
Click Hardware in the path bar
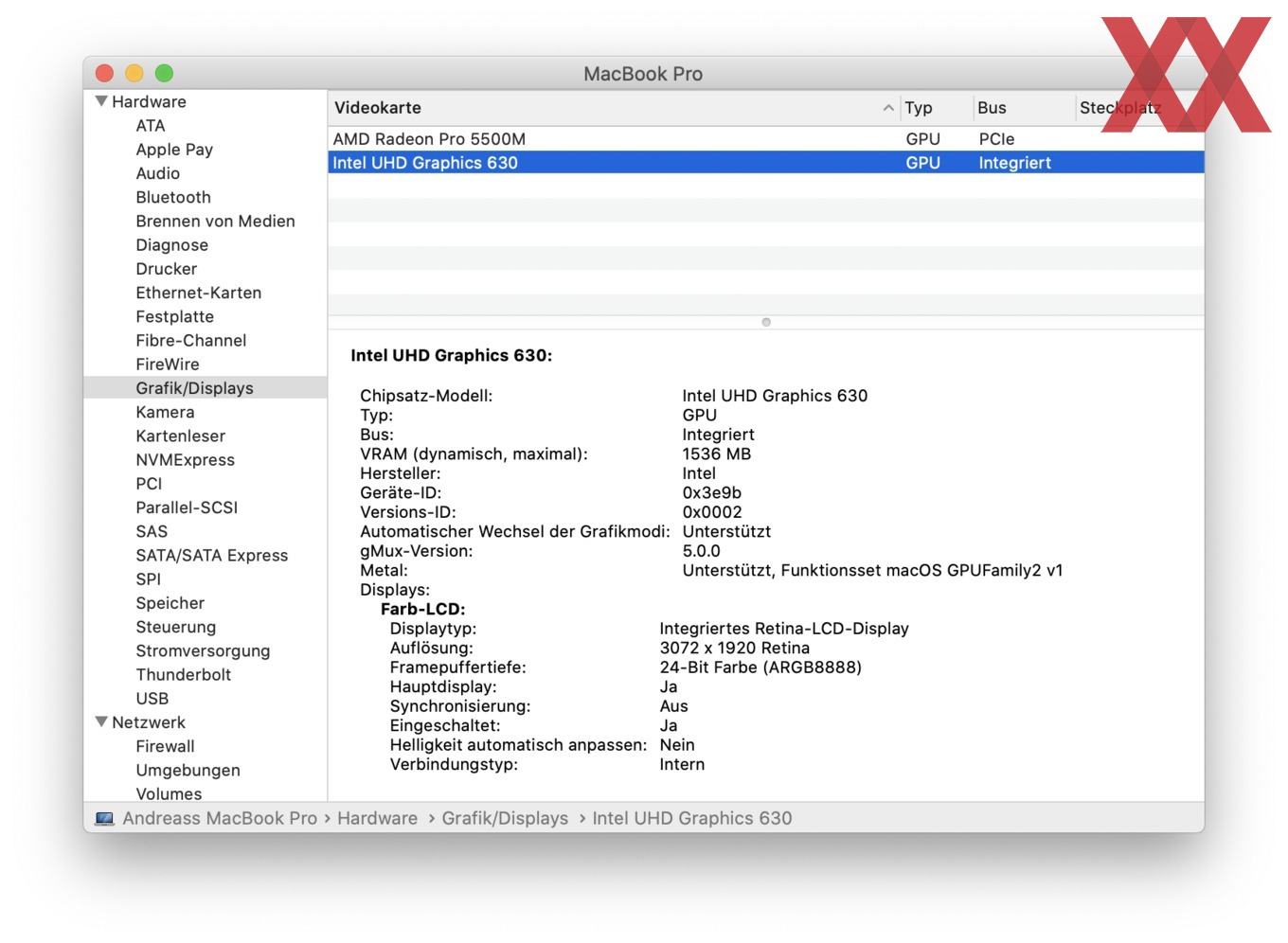(x=377, y=818)
